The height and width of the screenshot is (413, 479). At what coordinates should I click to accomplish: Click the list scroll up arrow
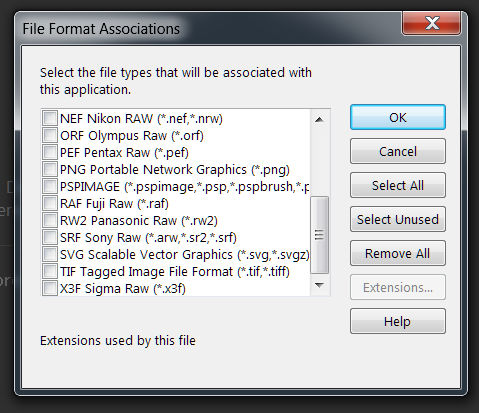coord(319,119)
